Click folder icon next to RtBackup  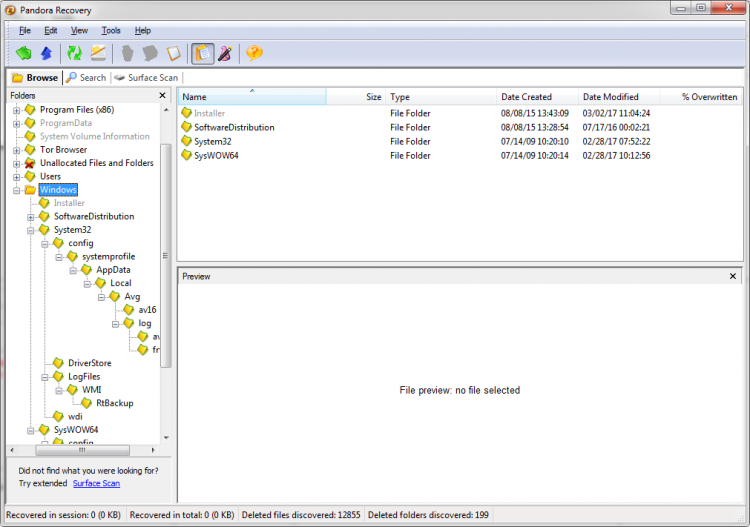(87, 403)
